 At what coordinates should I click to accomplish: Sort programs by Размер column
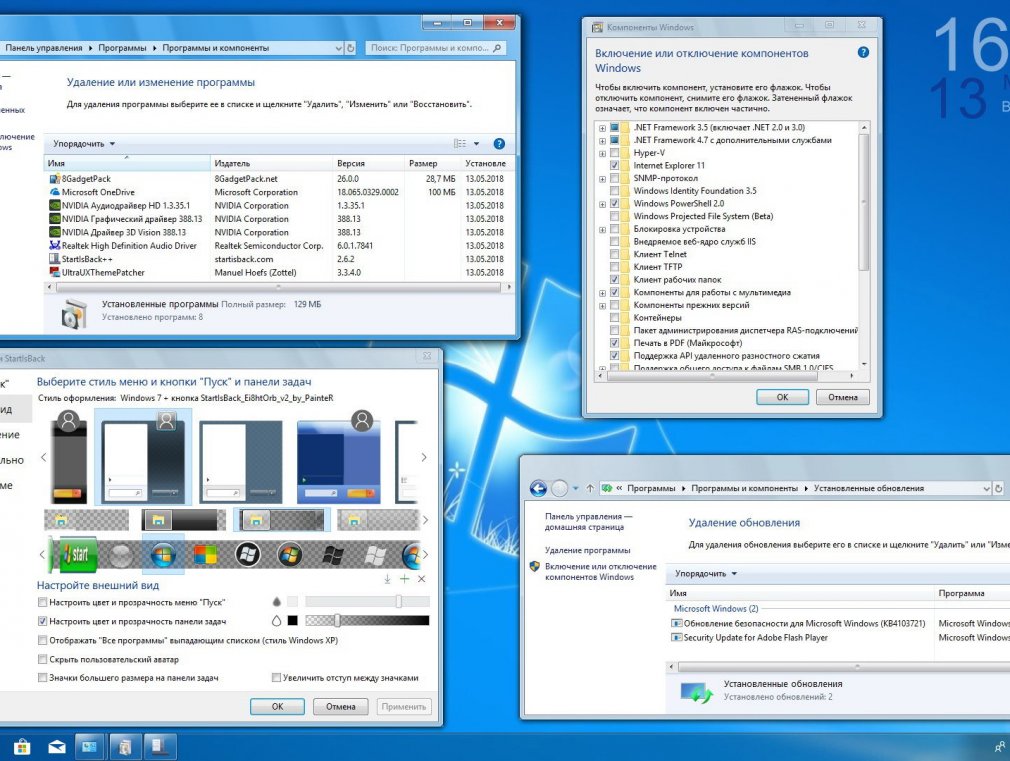tap(433, 163)
